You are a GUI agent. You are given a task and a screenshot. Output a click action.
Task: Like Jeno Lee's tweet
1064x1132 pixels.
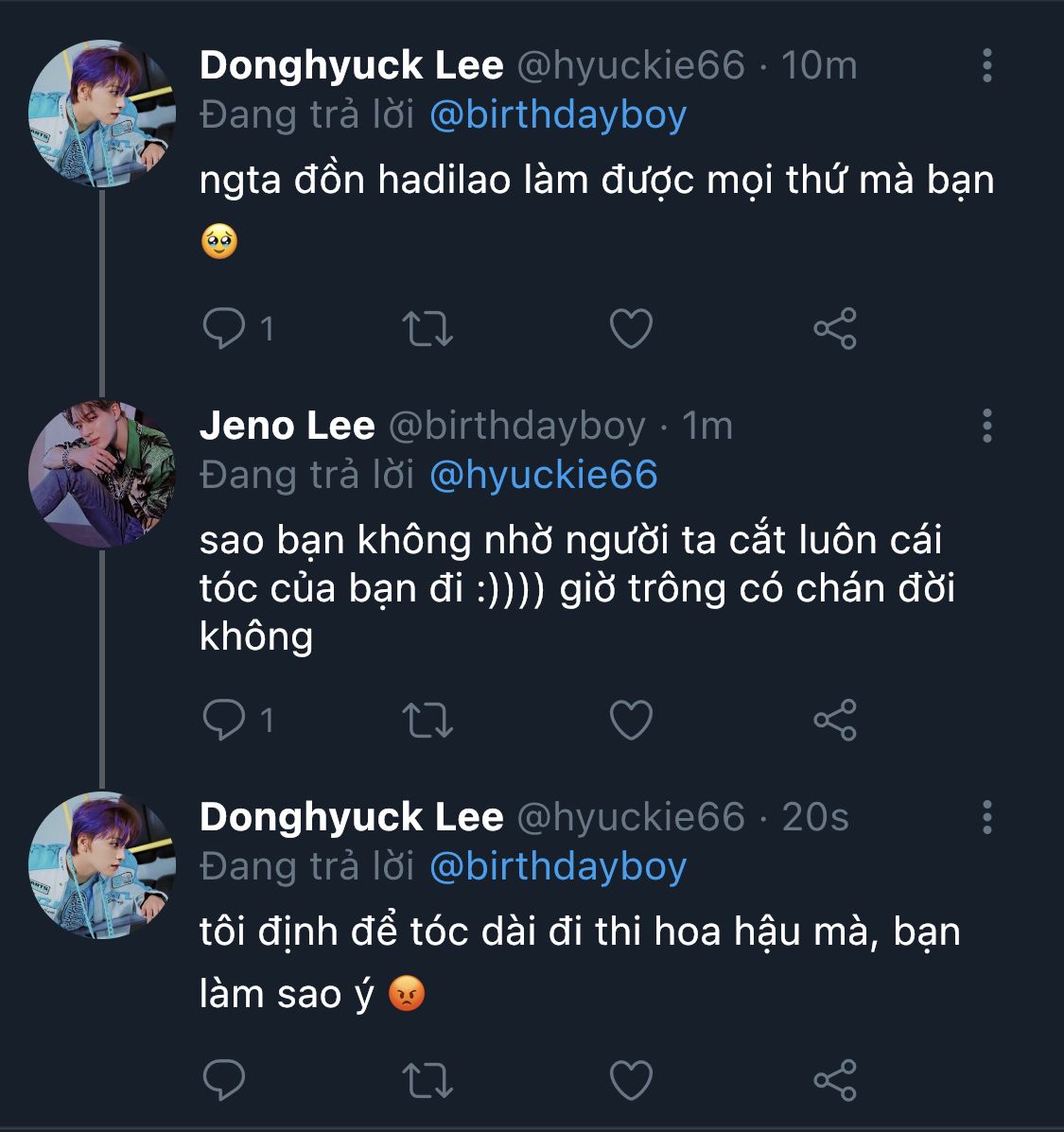631,721
